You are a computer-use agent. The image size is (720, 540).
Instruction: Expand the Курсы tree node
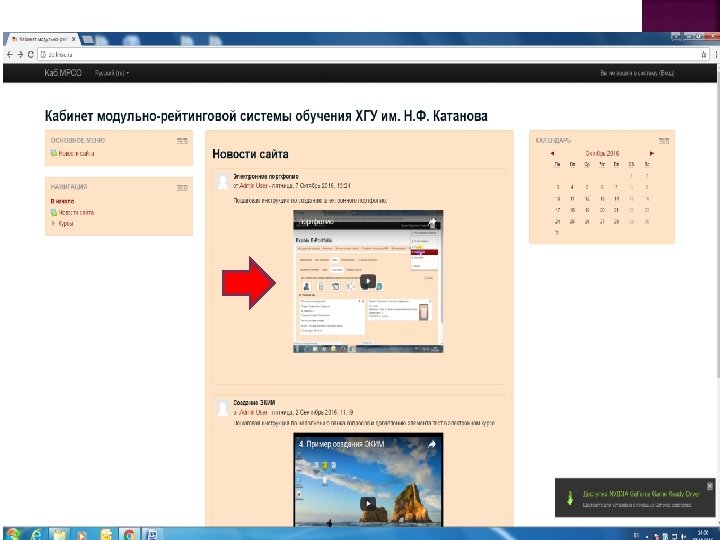point(53,224)
